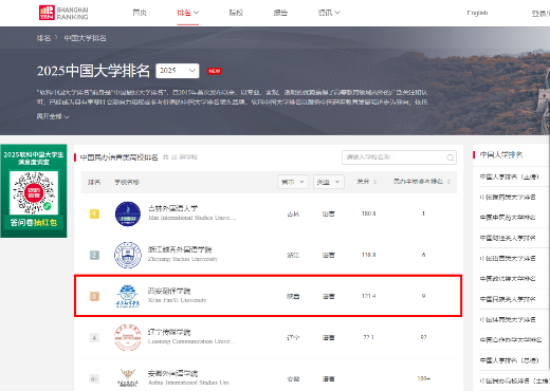The image size is (550, 392).
Task: Open the 资讯 navigation menu
Action: 329,13
